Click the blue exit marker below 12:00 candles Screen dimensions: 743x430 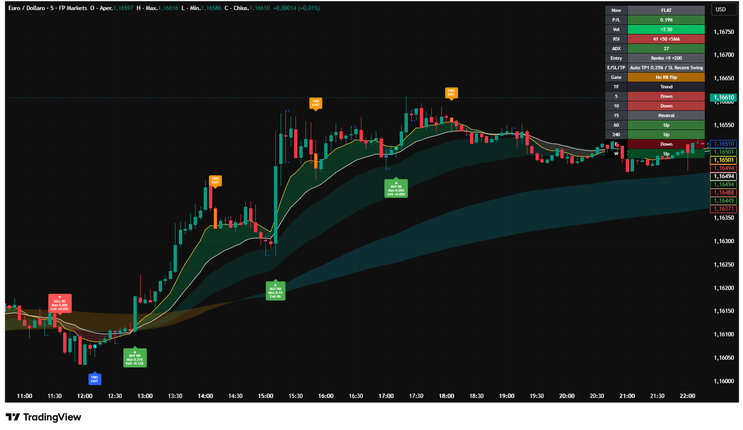[95, 379]
